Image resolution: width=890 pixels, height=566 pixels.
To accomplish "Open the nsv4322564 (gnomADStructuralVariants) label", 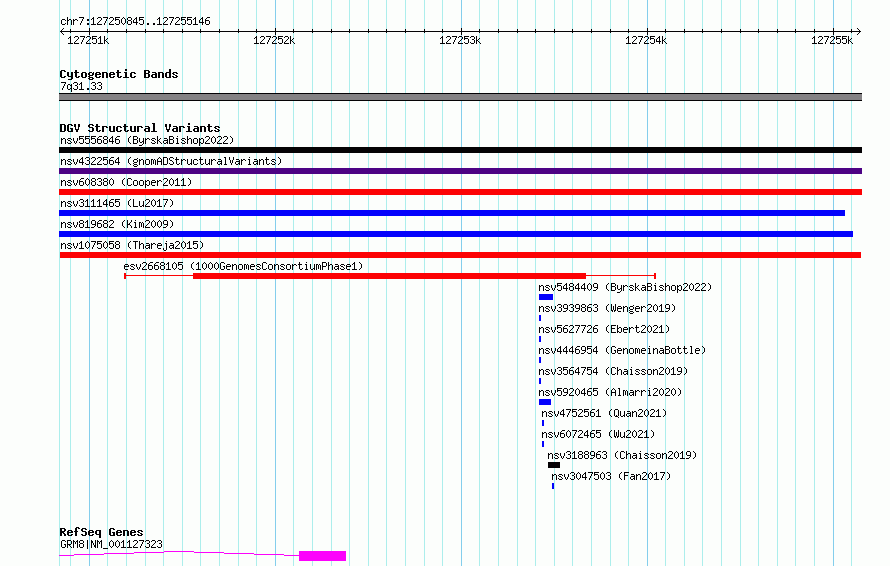I will (171, 161).
